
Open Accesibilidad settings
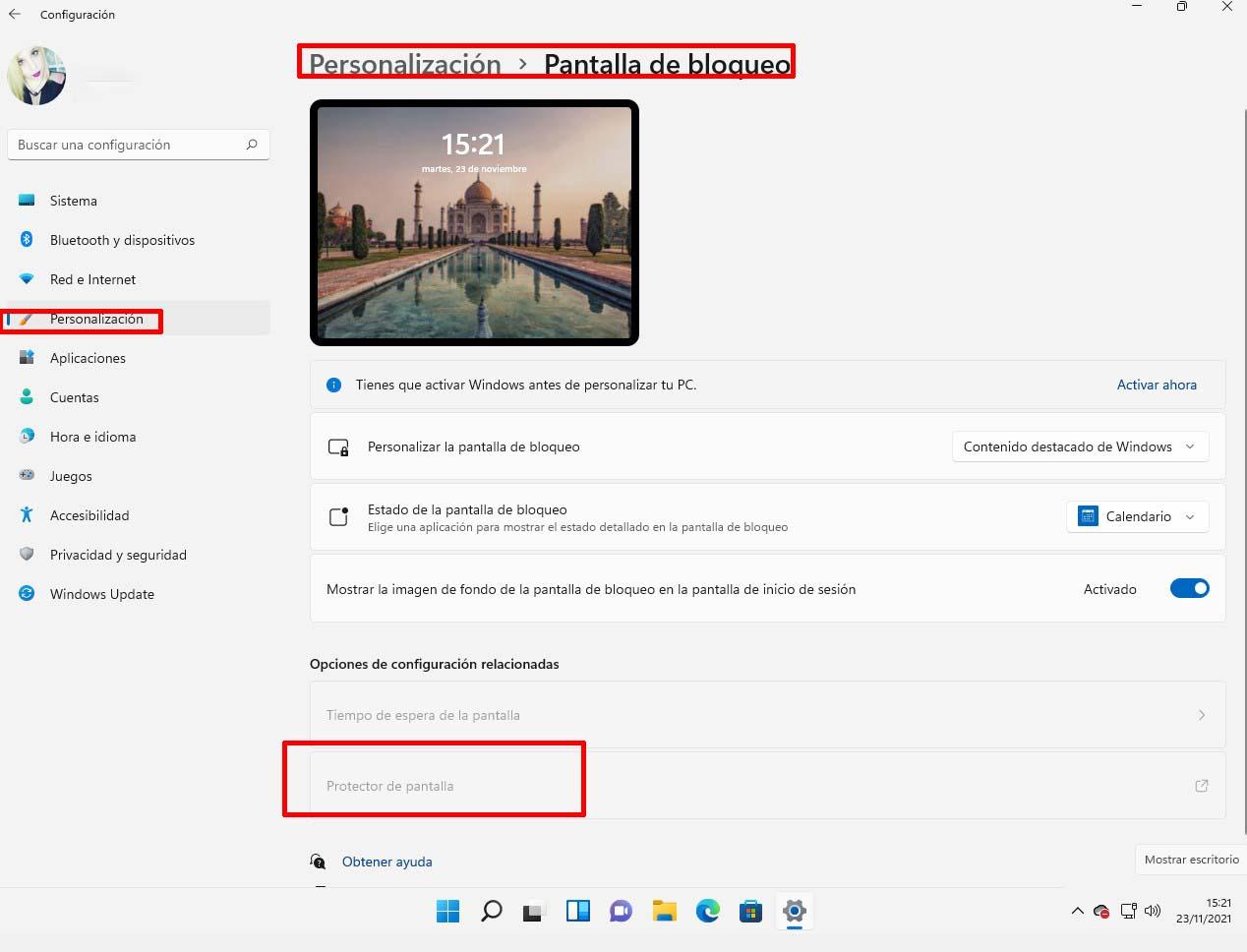[87, 515]
